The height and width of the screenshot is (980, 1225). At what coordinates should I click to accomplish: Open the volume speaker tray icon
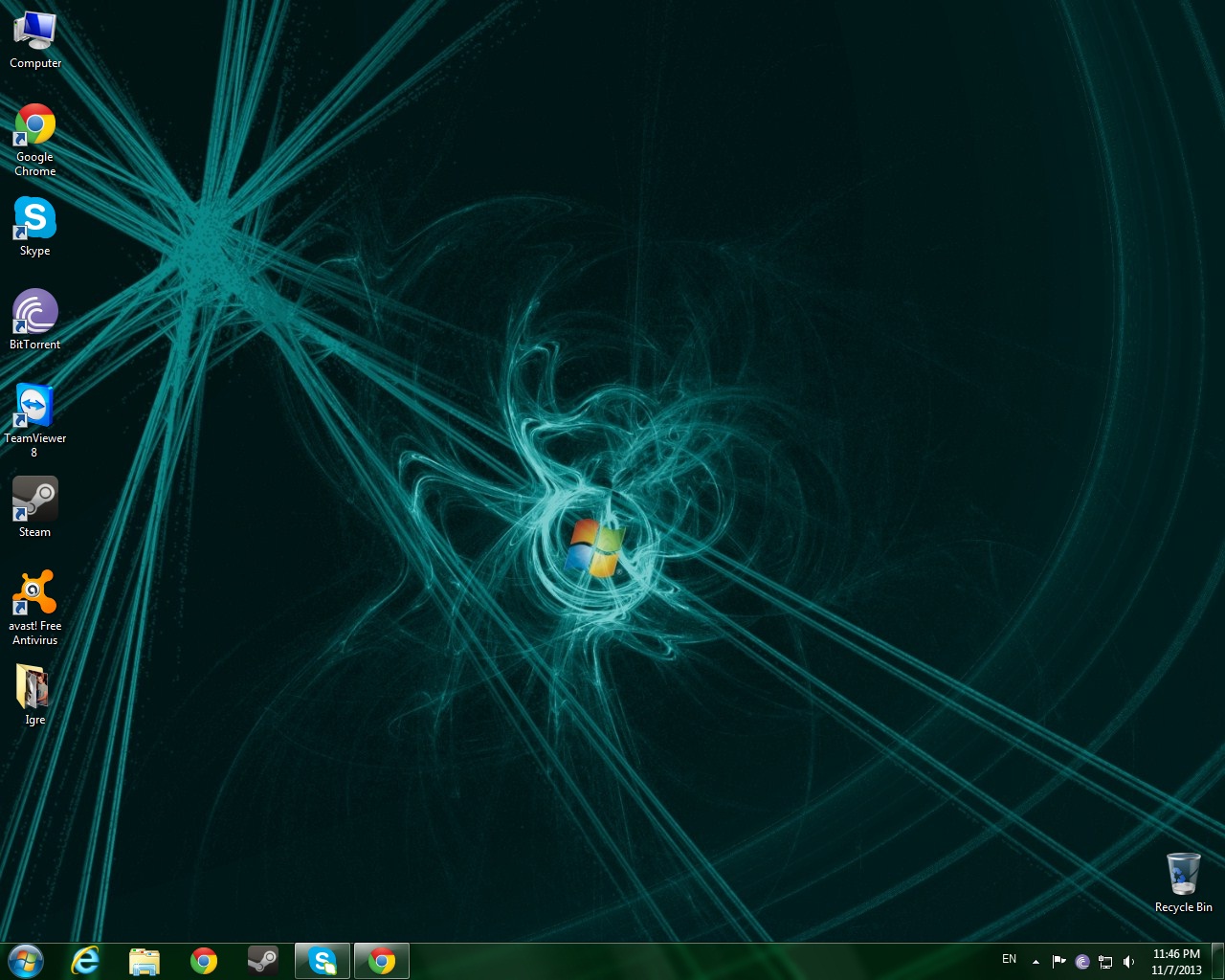tap(1128, 961)
